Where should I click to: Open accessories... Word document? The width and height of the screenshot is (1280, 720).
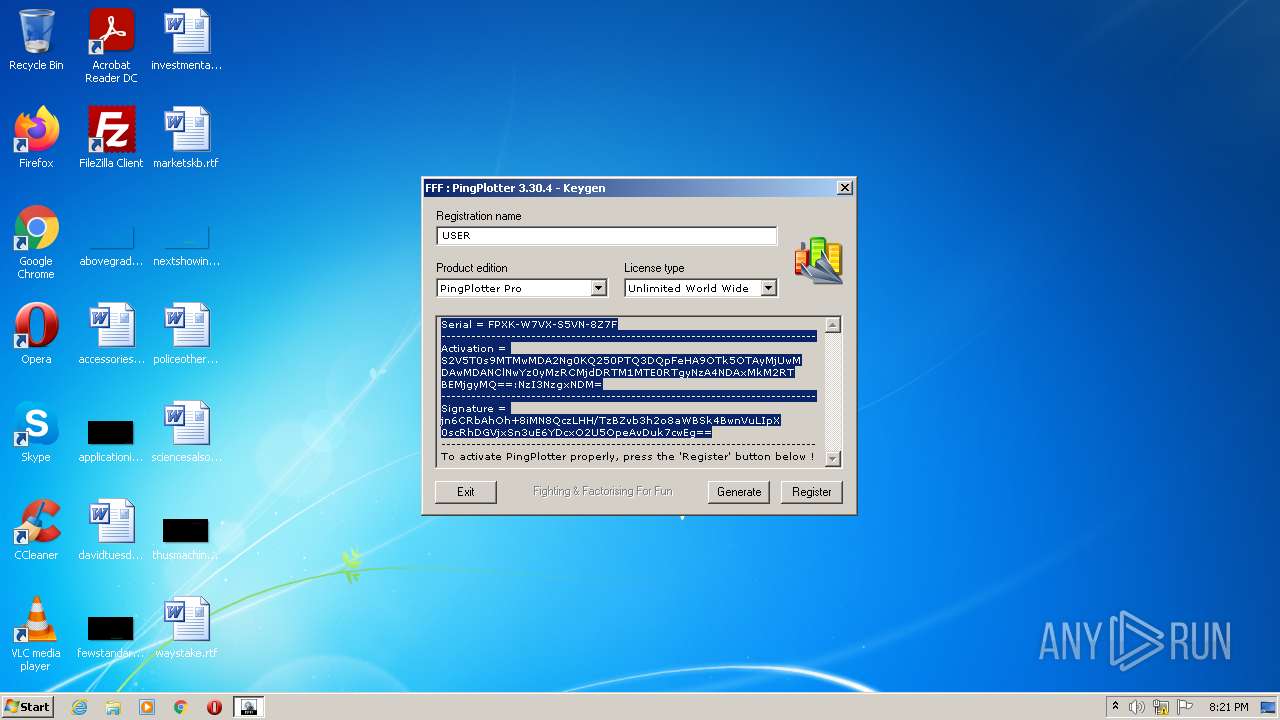tap(111, 334)
